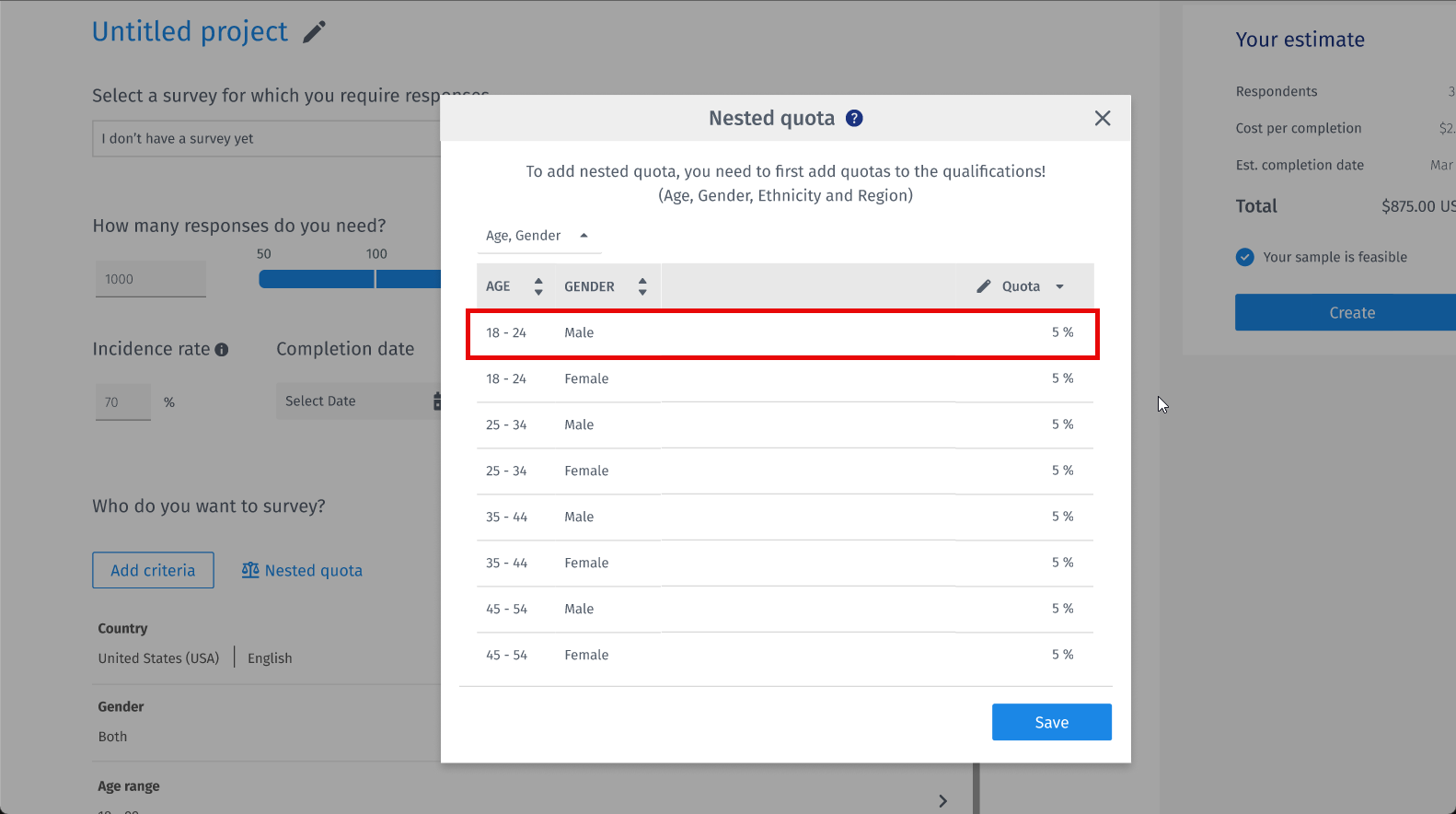Viewport: 1456px width, 814px height.
Task: Click the Add criteria button
Action: click(x=153, y=570)
